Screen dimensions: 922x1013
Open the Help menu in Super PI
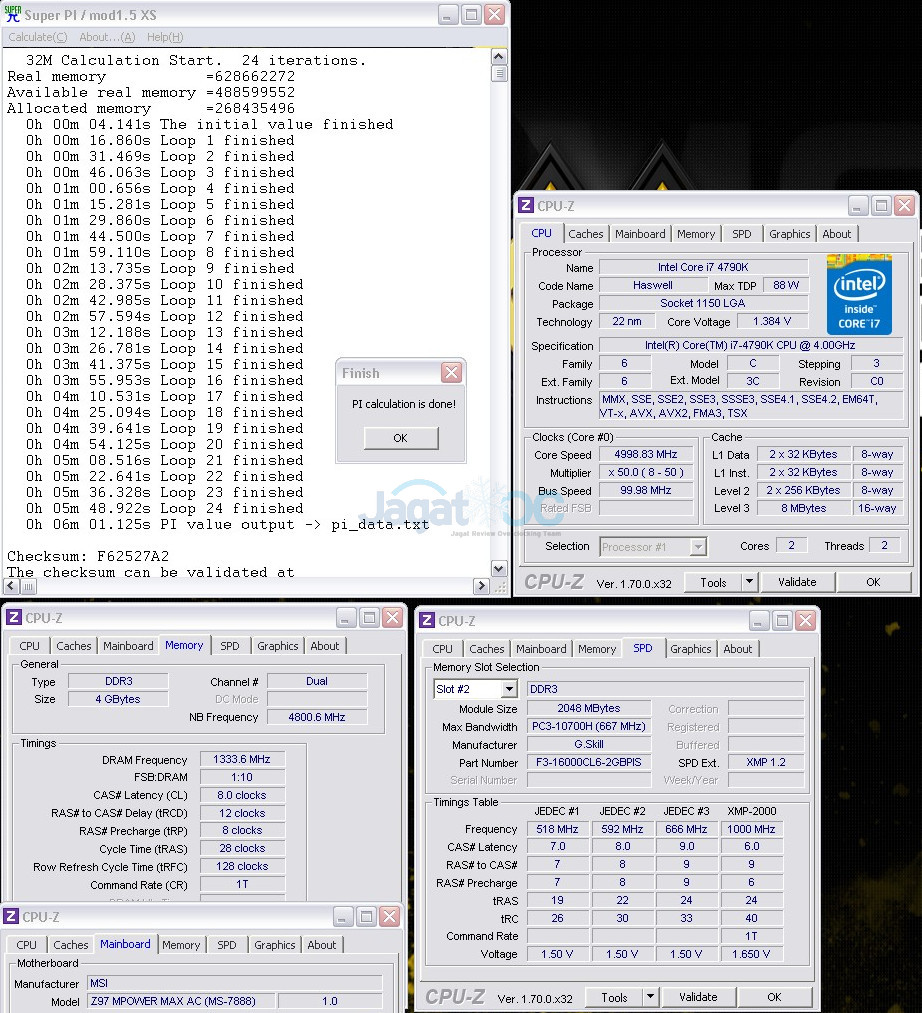(164, 37)
